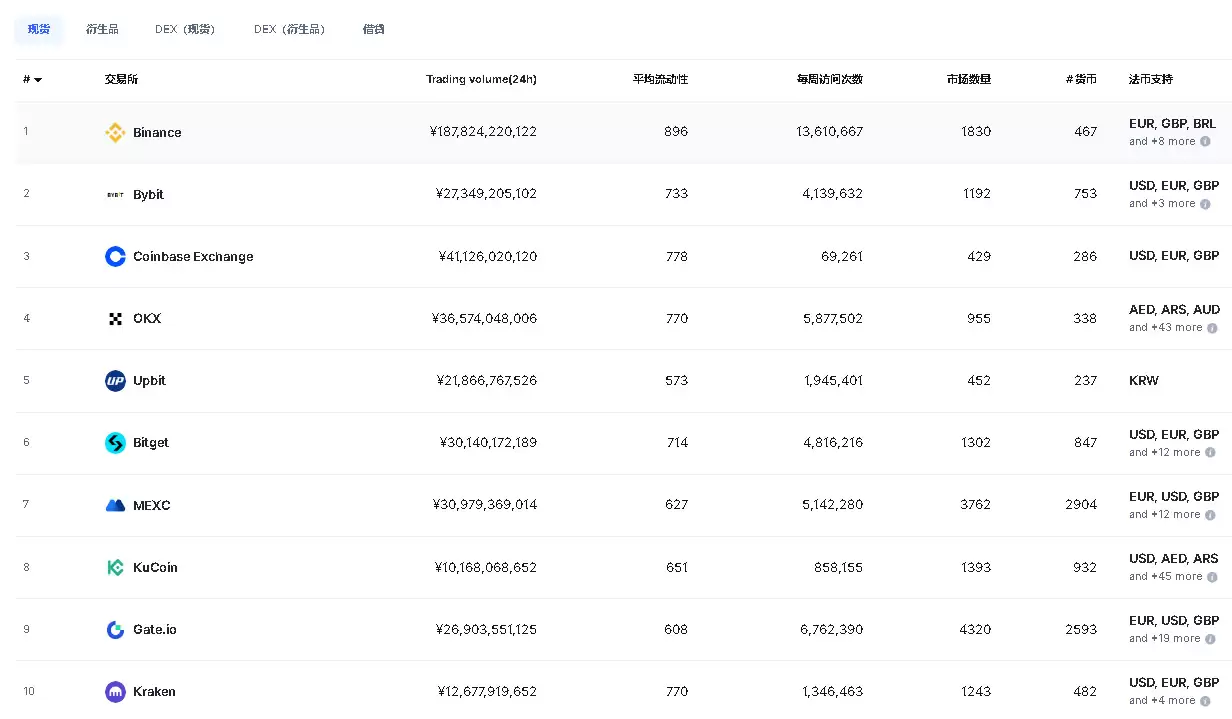
Task: Click the Kraken exchange name link
Action: point(156,691)
